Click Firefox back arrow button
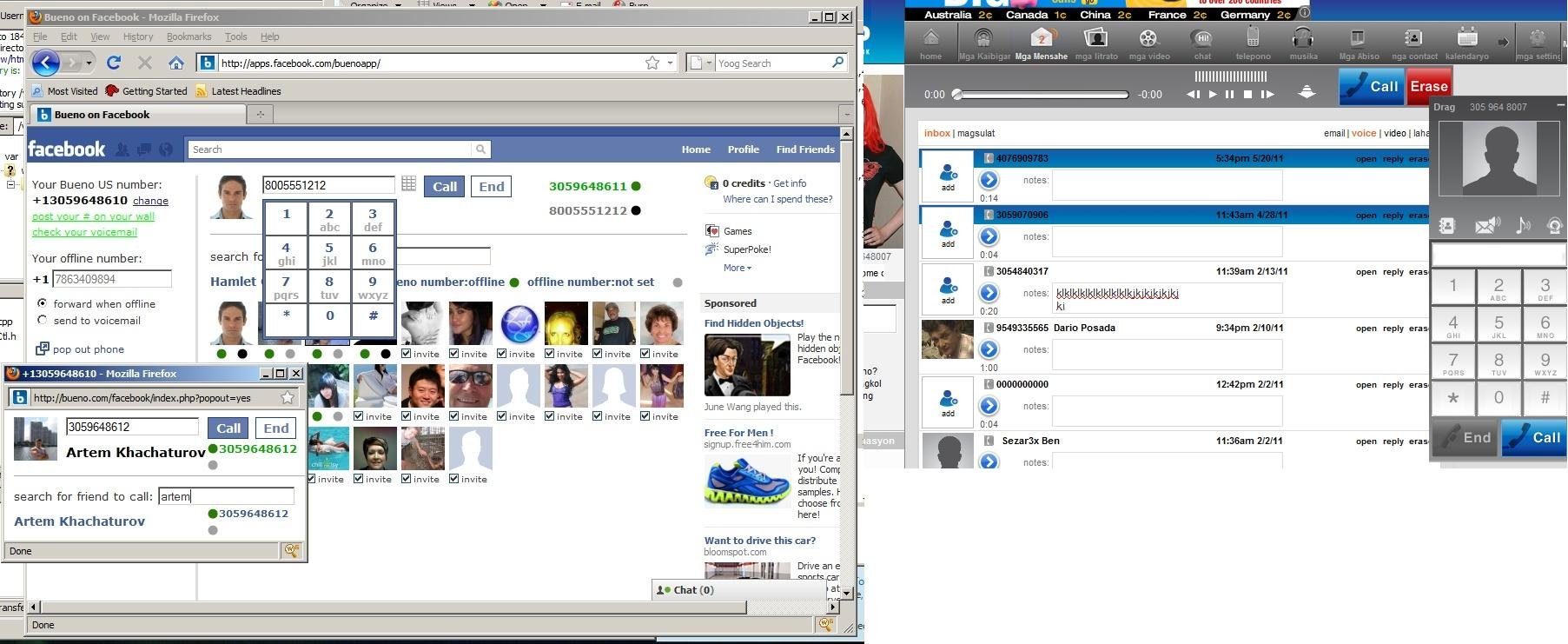This screenshot has width=1568, height=644. pos(46,63)
